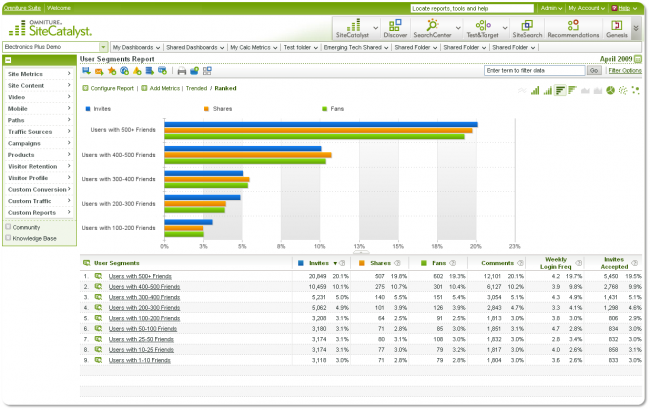Open the Visitor Retention menu
The height and width of the screenshot is (410, 650).
[x=39, y=166]
